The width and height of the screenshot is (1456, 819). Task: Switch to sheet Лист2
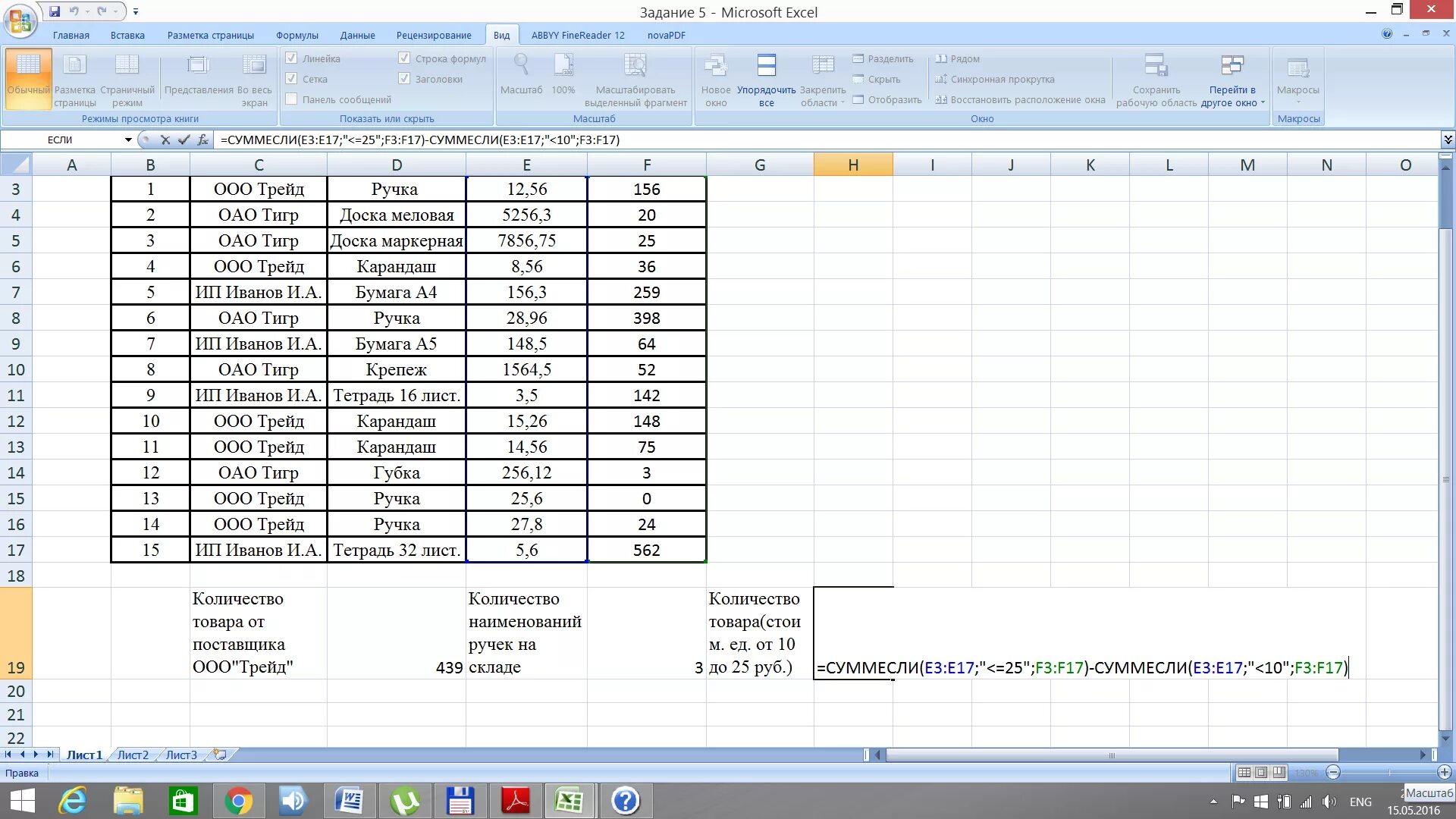133,755
